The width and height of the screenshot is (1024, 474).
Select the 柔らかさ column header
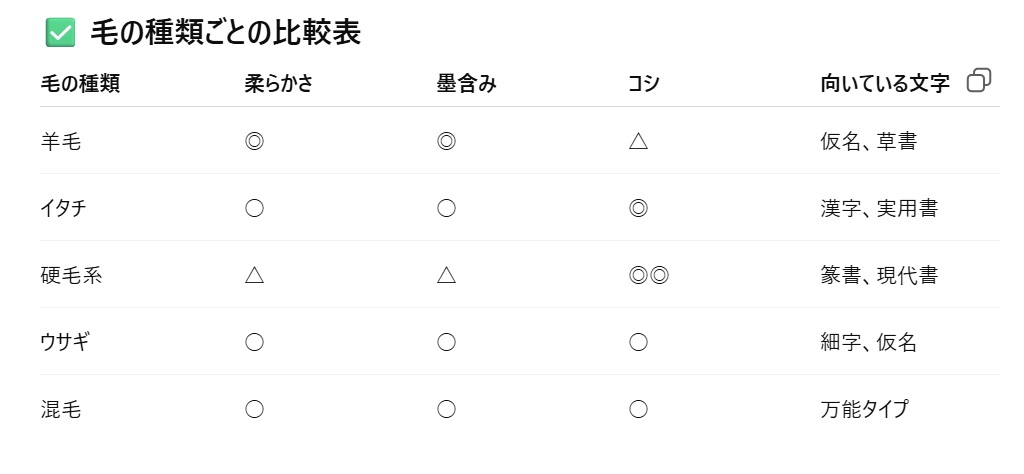279,84
